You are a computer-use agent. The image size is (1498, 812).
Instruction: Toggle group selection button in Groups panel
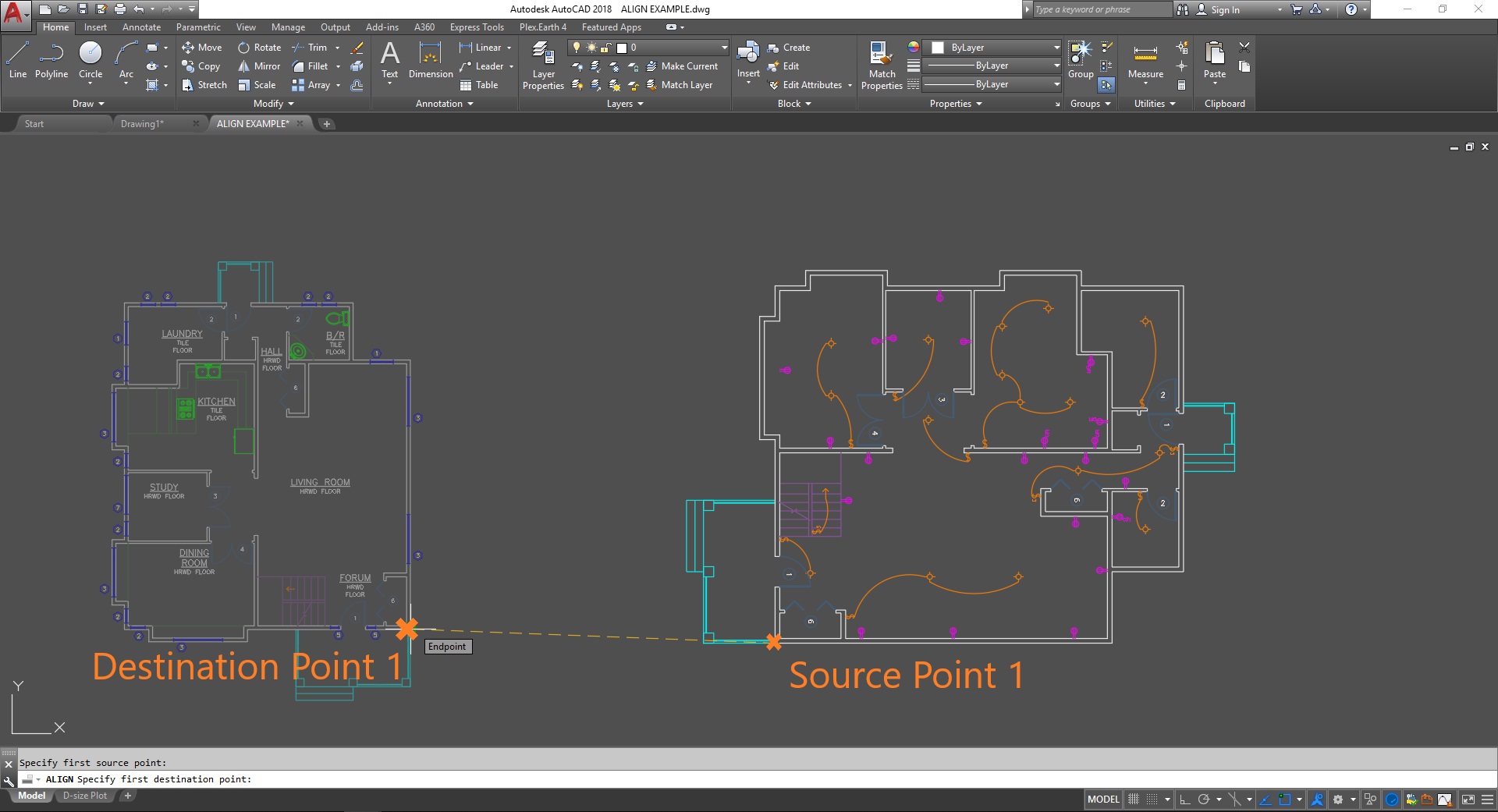coord(1106,85)
